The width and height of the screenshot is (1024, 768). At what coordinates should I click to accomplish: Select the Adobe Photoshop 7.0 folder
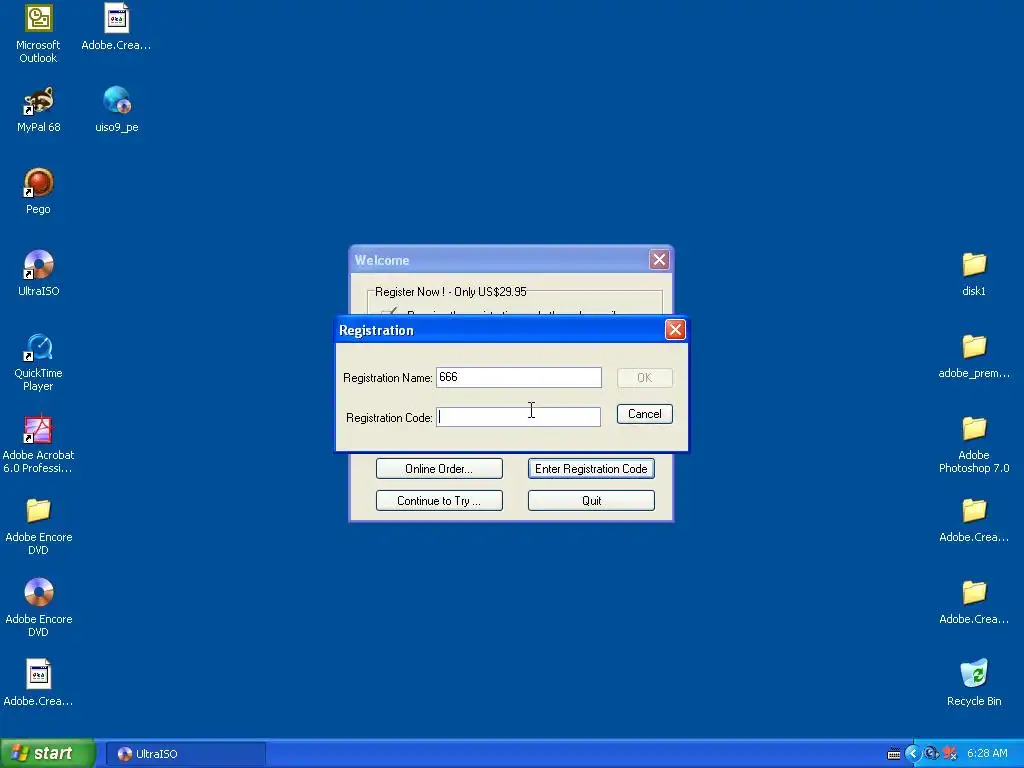[974, 444]
